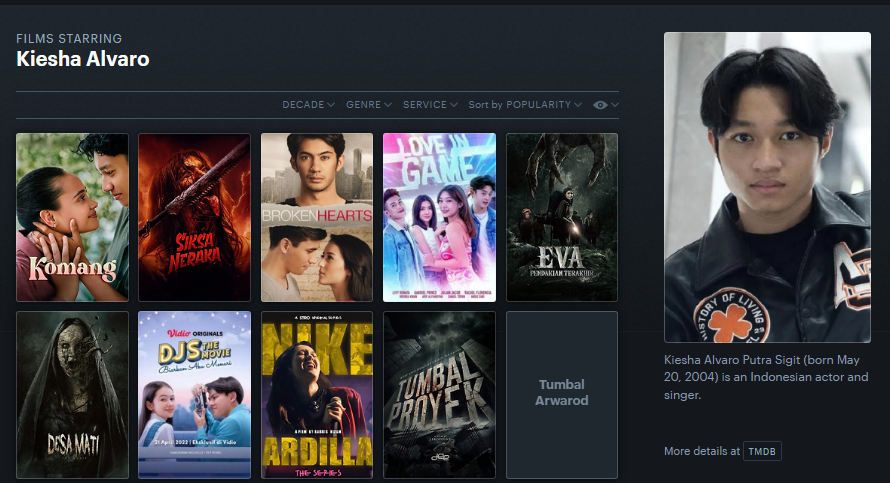Open the Decade filter dropdown
Screen dimensions: 890x483
click(308, 105)
